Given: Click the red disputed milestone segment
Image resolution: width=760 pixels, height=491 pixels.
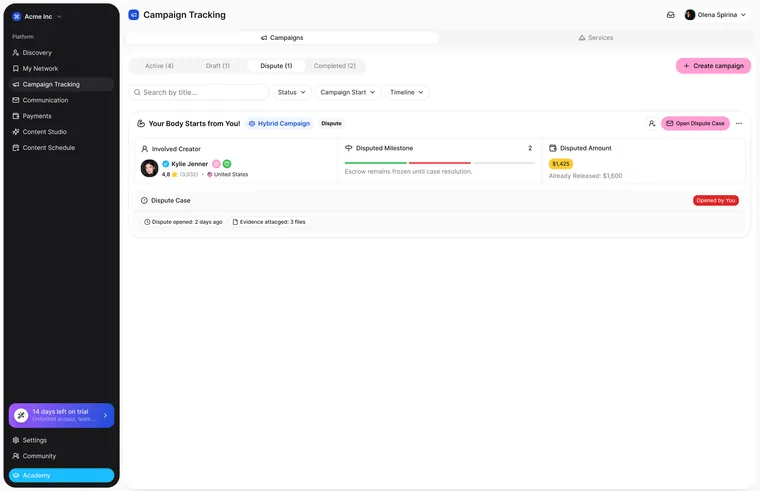Looking at the screenshot, I should (x=440, y=163).
